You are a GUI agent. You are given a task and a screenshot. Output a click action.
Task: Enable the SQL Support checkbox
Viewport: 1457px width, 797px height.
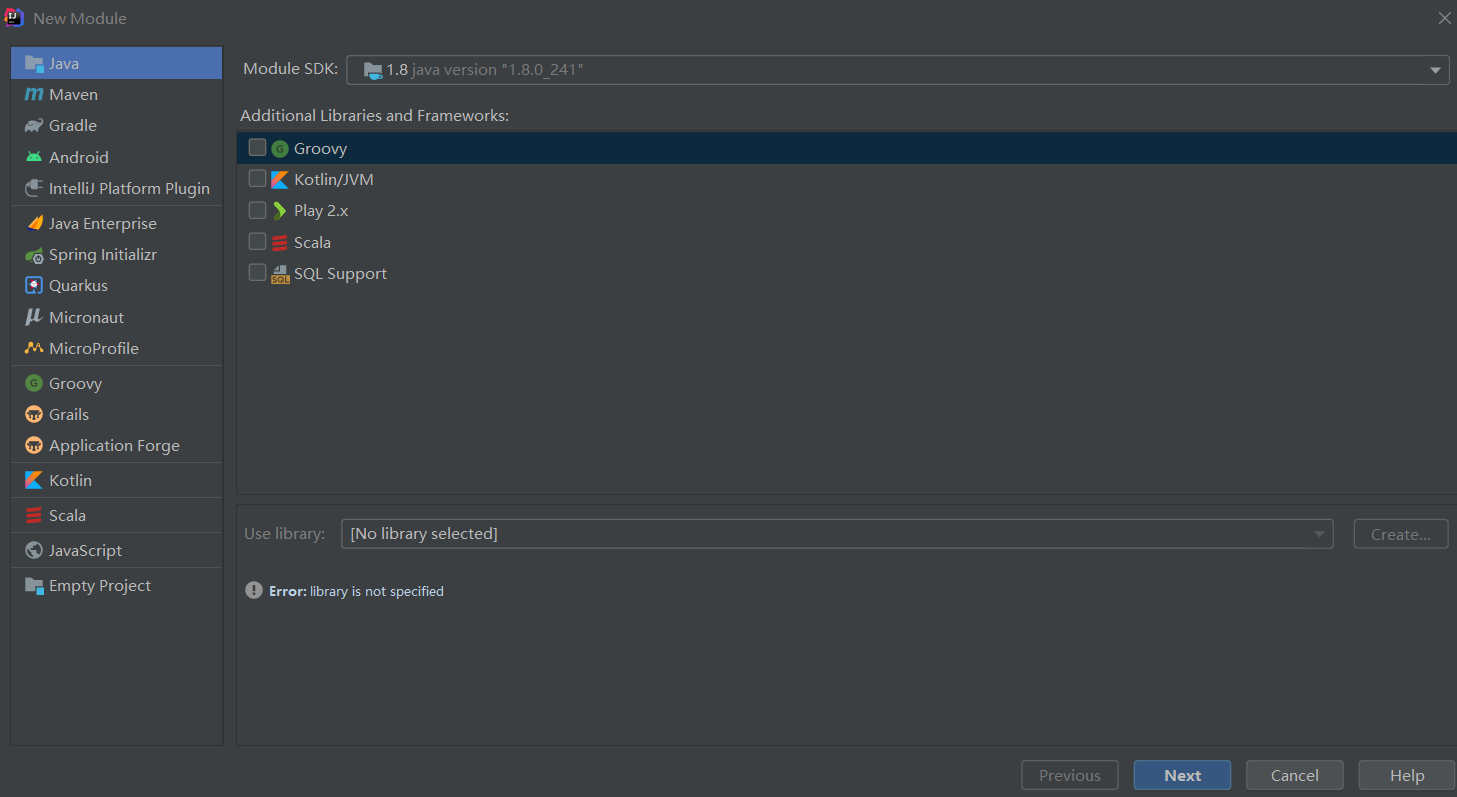[257, 272]
